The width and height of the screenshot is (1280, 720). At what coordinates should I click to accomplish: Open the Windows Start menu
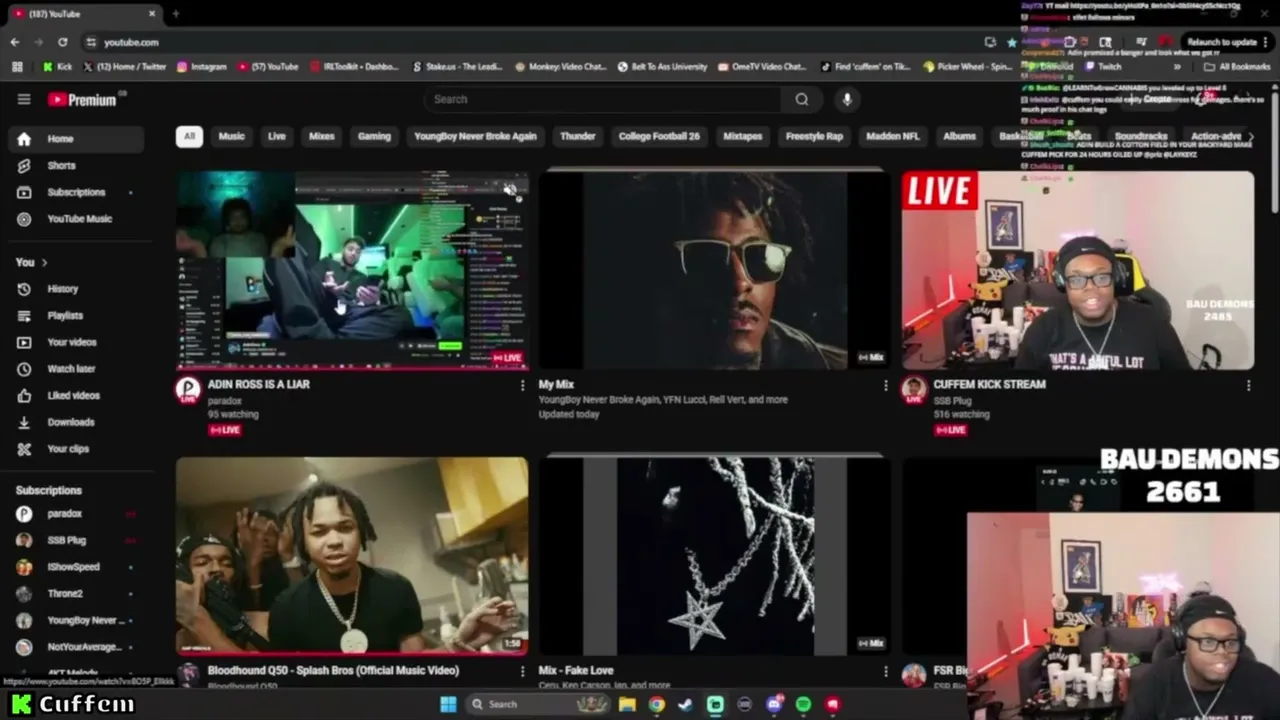click(x=448, y=704)
